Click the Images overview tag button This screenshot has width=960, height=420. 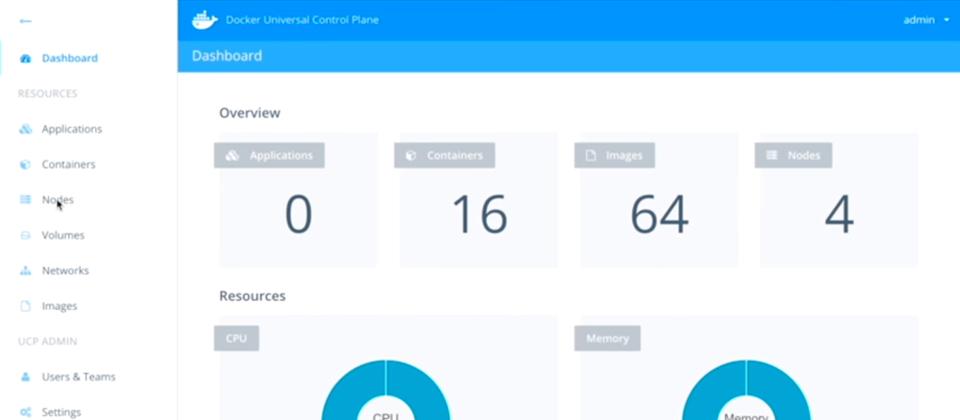click(615, 156)
